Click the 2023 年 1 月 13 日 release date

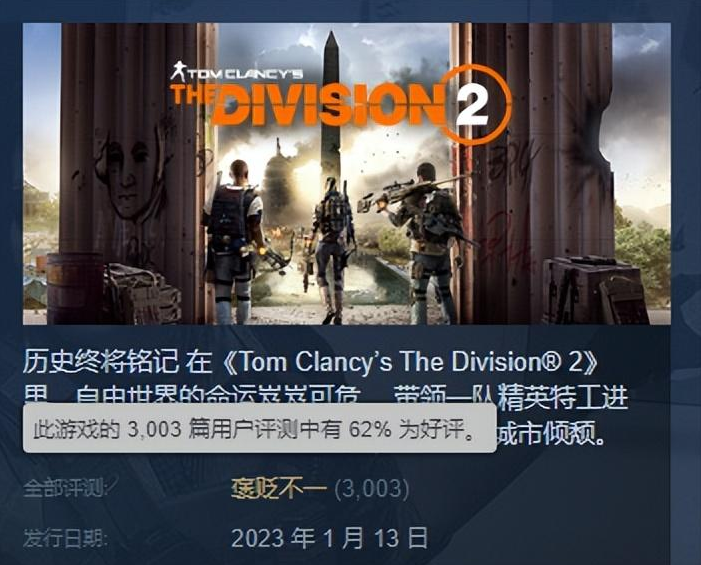329,538
